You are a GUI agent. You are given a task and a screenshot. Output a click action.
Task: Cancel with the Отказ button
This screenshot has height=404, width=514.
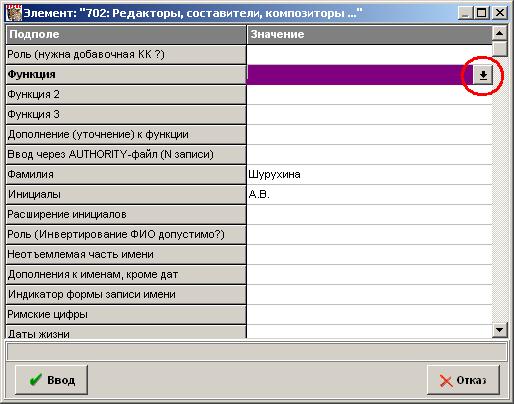pos(463,380)
